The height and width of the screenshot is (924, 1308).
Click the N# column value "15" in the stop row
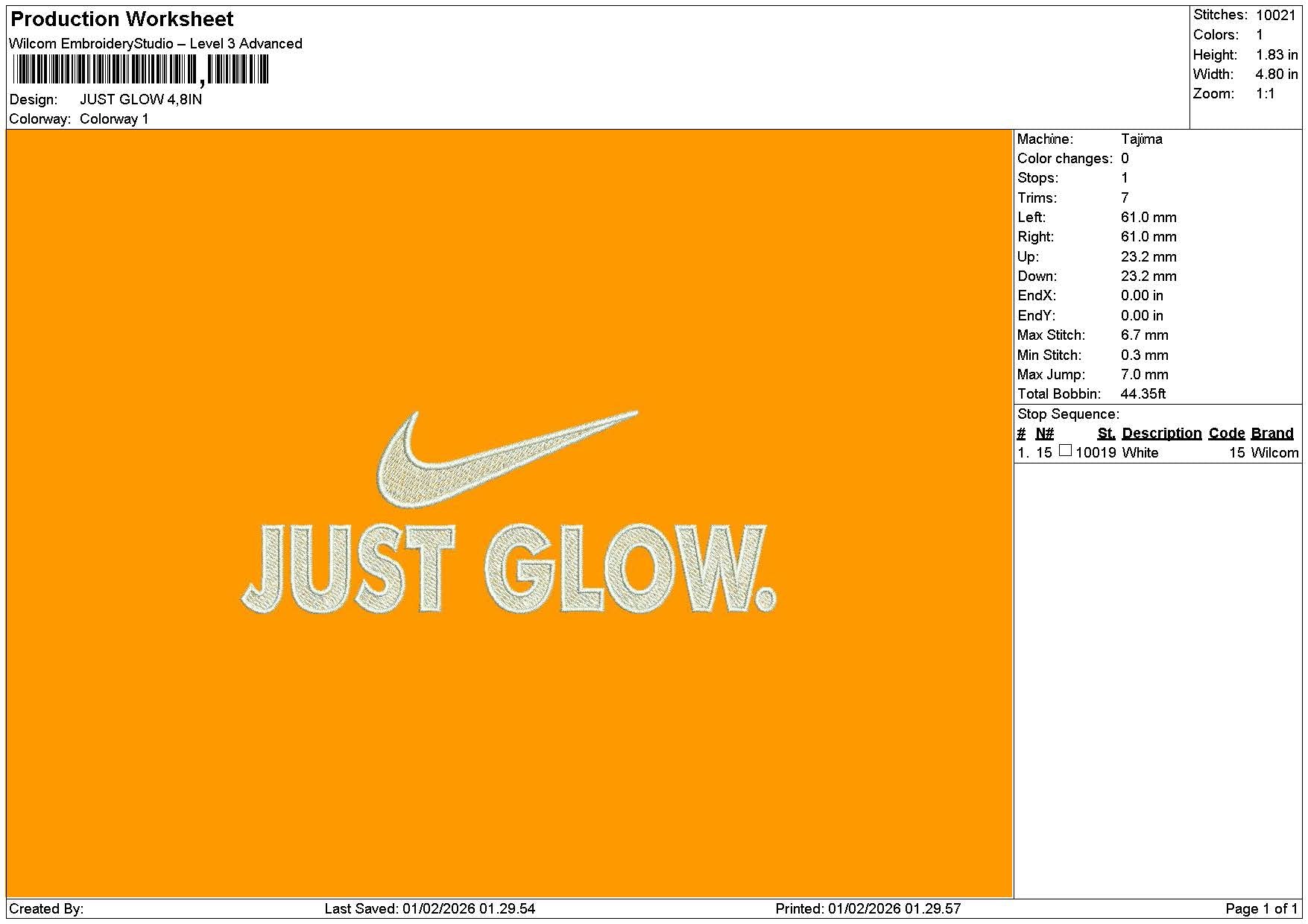click(1044, 453)
